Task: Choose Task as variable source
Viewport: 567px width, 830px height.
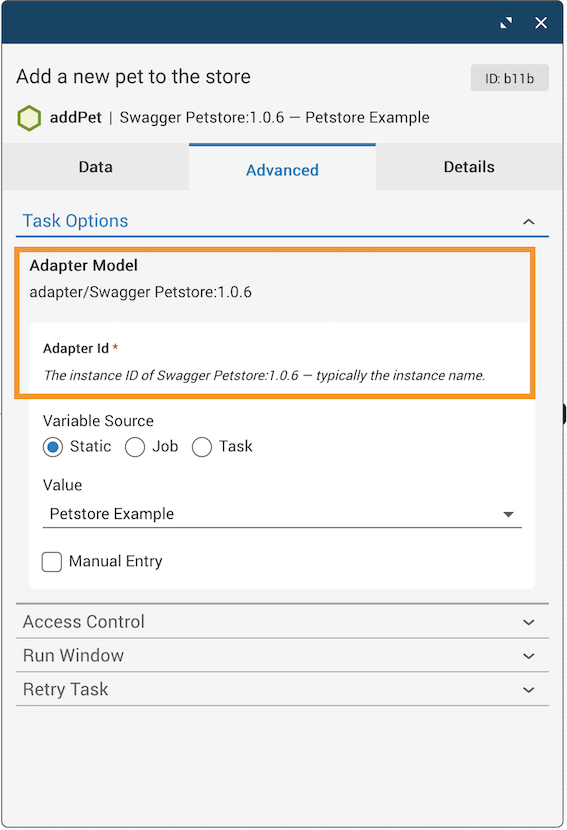Action: [202, 447]
